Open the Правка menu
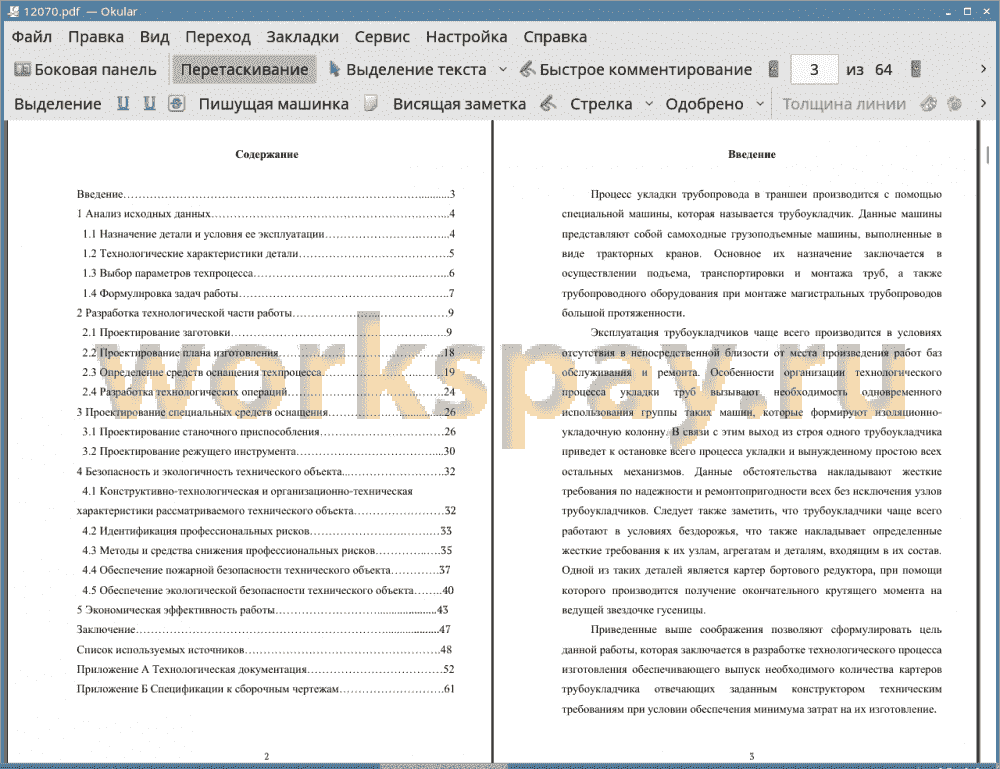 point(96,37)
